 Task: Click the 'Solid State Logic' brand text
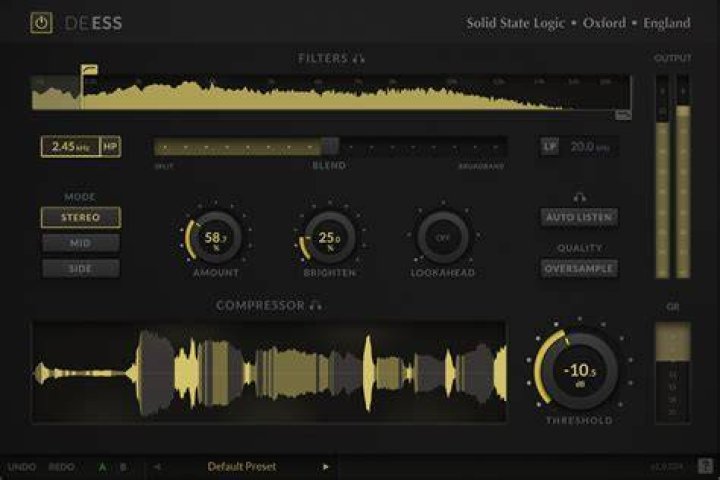tap(515, 23)
